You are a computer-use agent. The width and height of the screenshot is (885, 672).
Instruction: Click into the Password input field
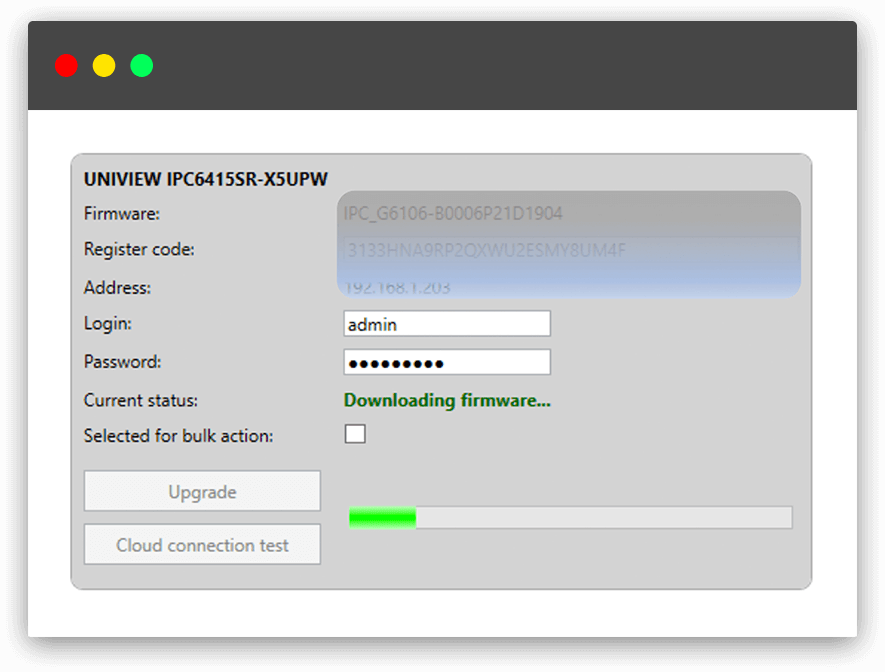point(446,362)
